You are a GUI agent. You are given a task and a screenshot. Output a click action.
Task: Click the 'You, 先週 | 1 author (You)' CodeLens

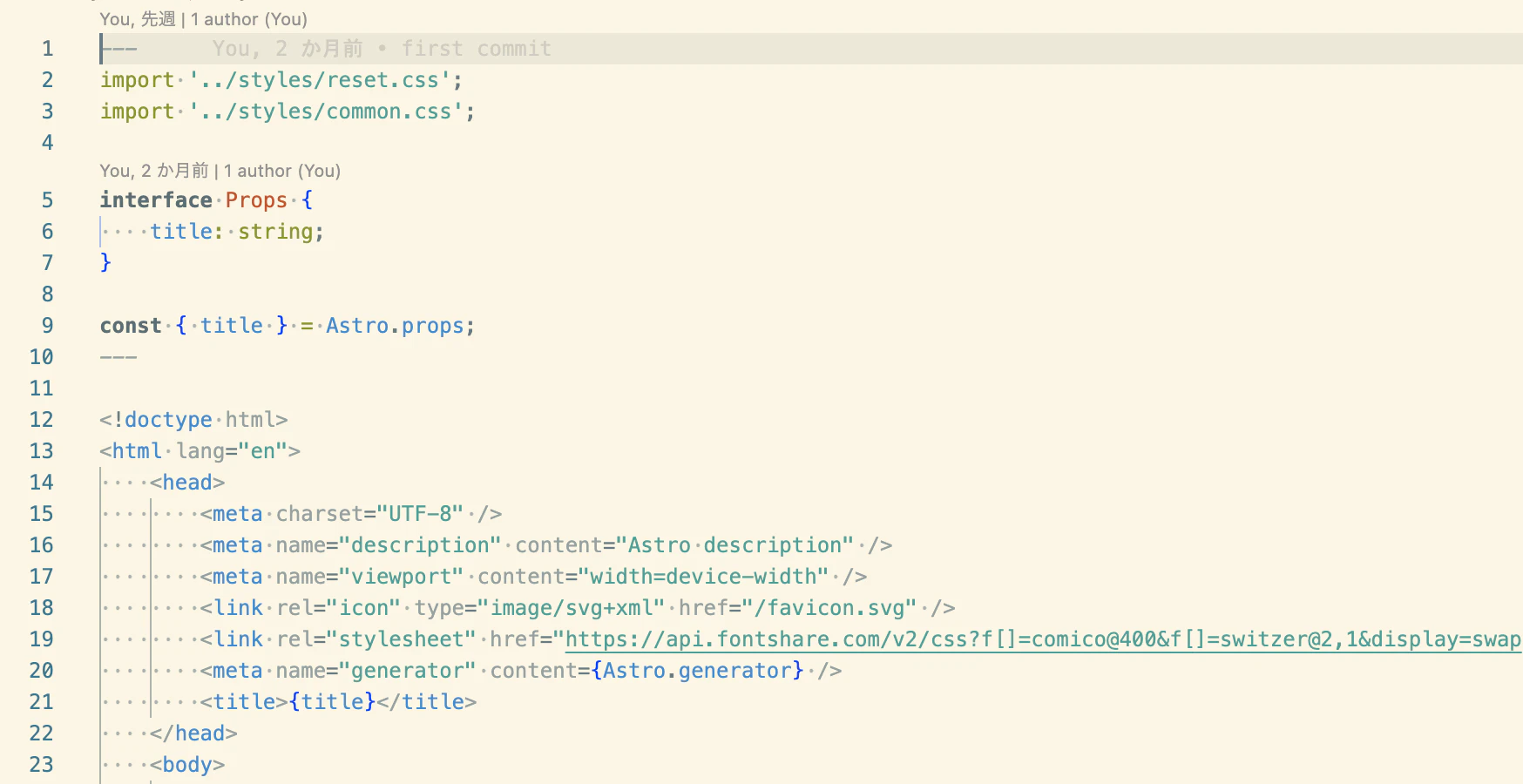(203, 19)
